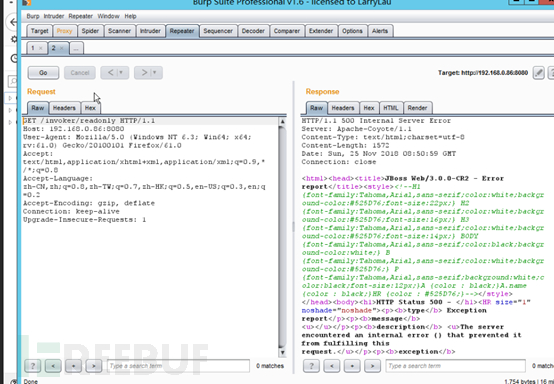Open the Help menu
The width and height of the screenshot is (554, 384).
click(x=130, y=16)
